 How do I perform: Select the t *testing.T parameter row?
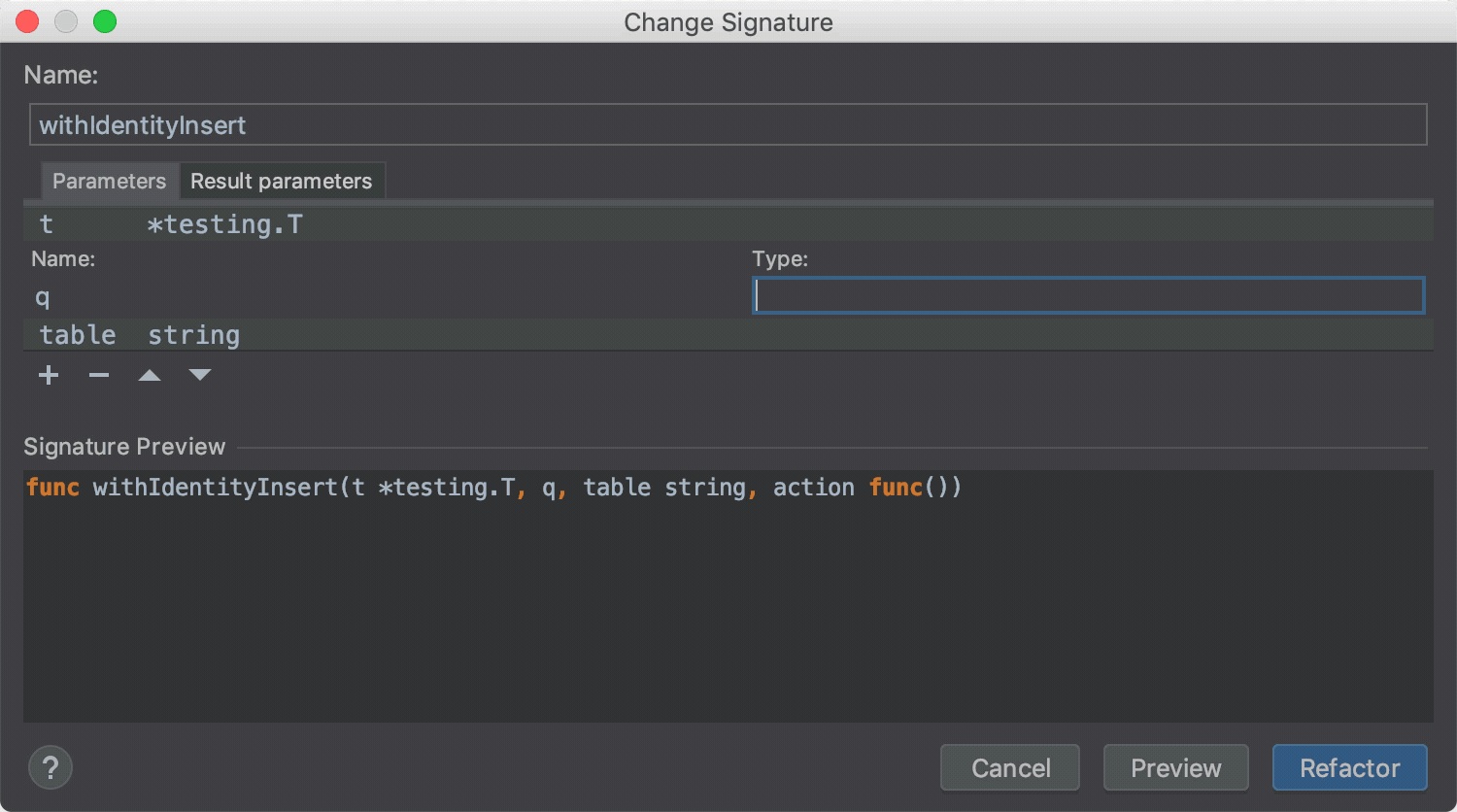(728, 224)
